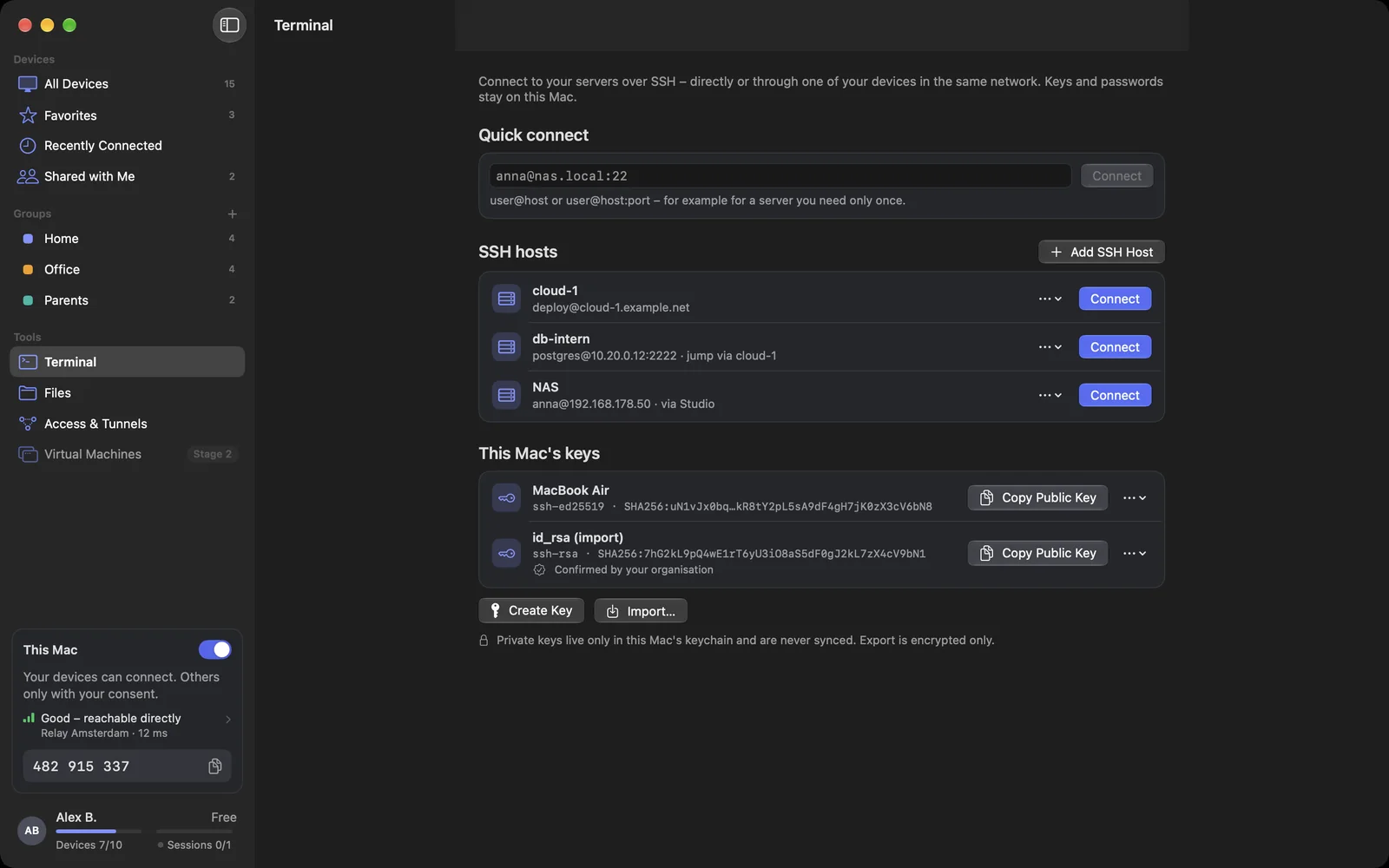Click the Shared with Me people icon
1389x868 pixels.
pos(28,176)
